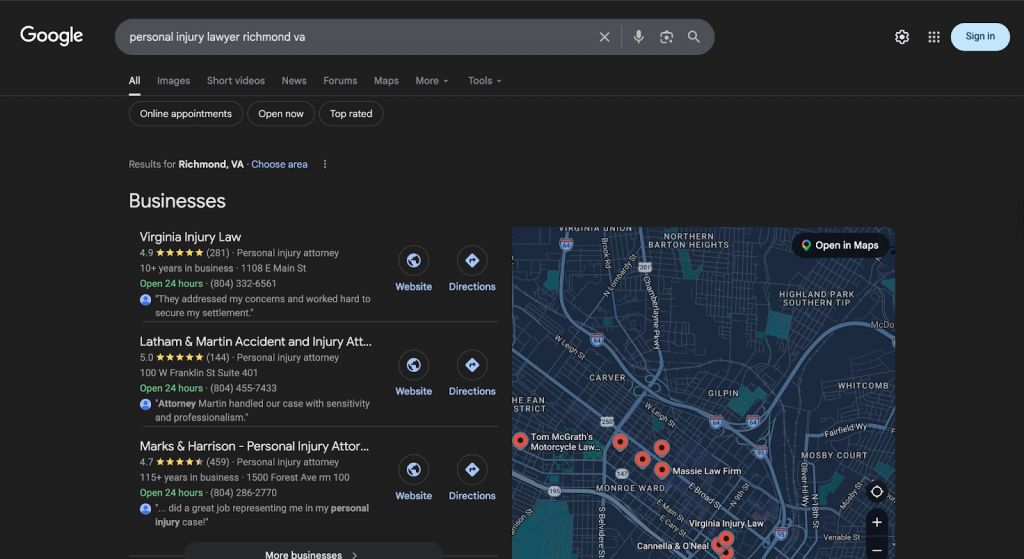Open Marks & Harrison Personal Injury listing
1024x559 pixels.
pyautogui.click(x=254, y=446)
